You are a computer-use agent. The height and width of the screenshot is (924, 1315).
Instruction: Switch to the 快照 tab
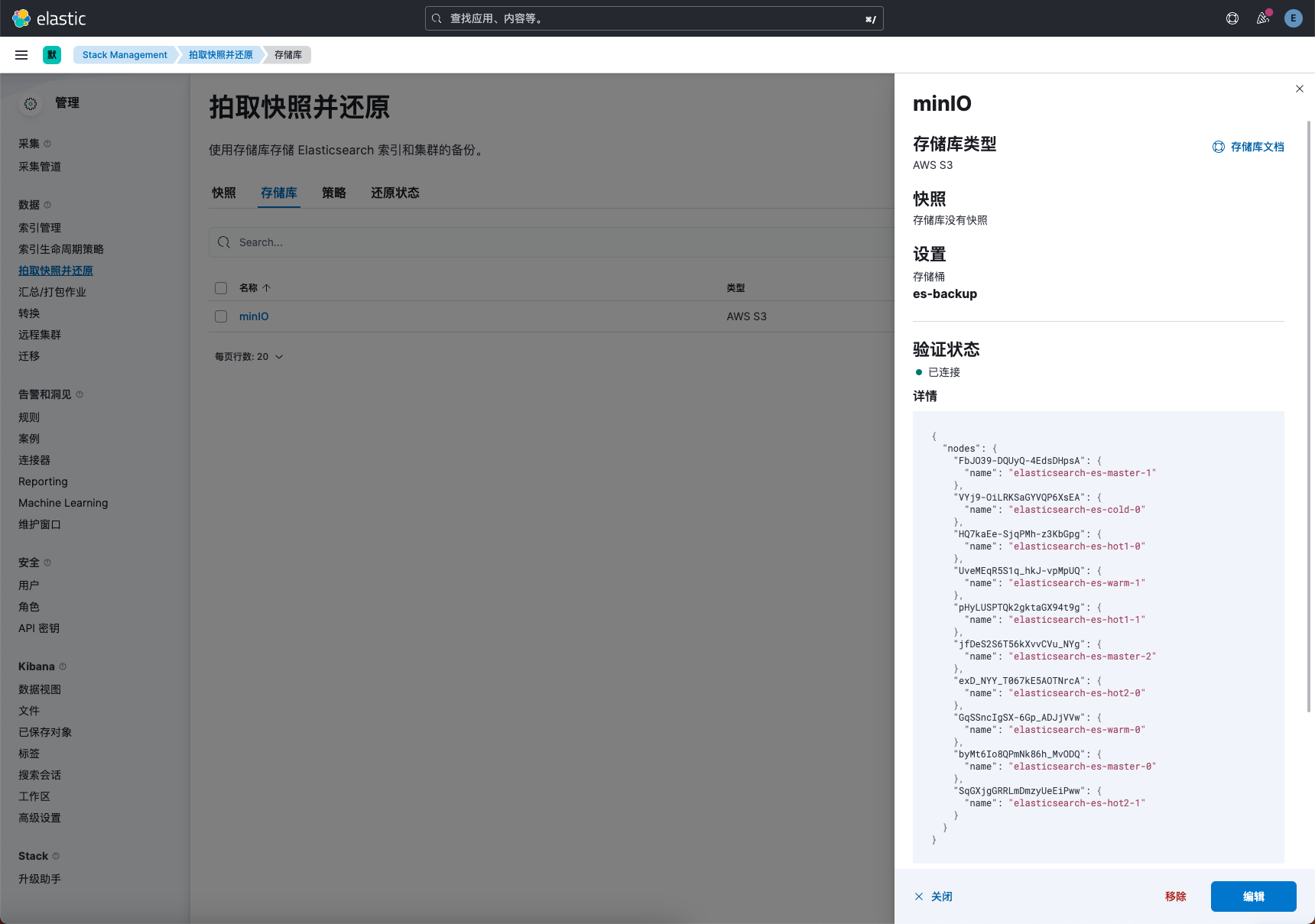coord(224,193)
